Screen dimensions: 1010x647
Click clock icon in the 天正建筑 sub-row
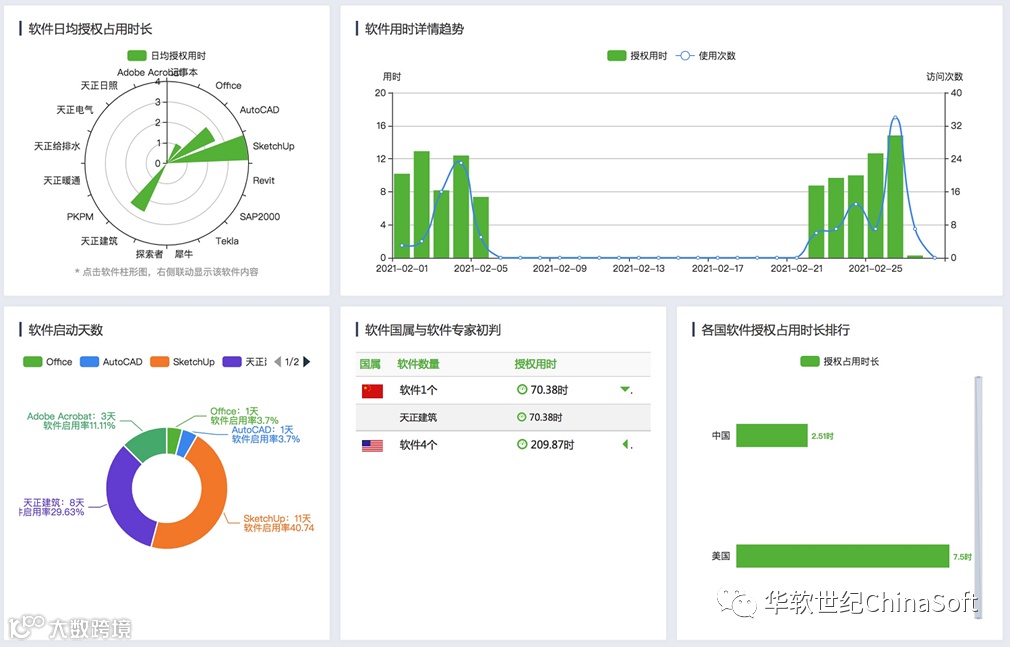[522, 417]
